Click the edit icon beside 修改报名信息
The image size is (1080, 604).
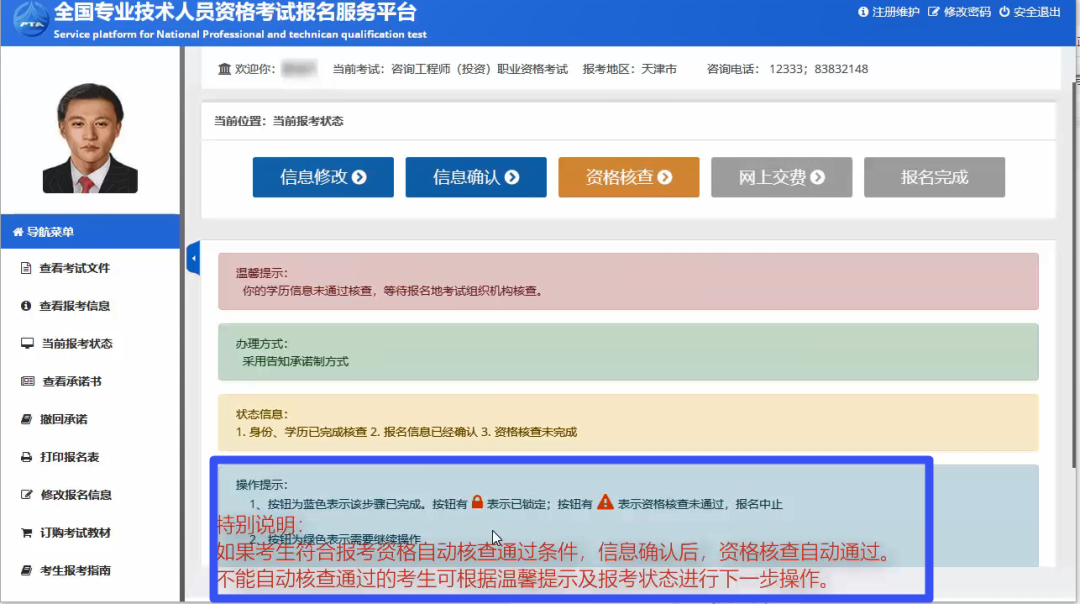coord(27,495)
